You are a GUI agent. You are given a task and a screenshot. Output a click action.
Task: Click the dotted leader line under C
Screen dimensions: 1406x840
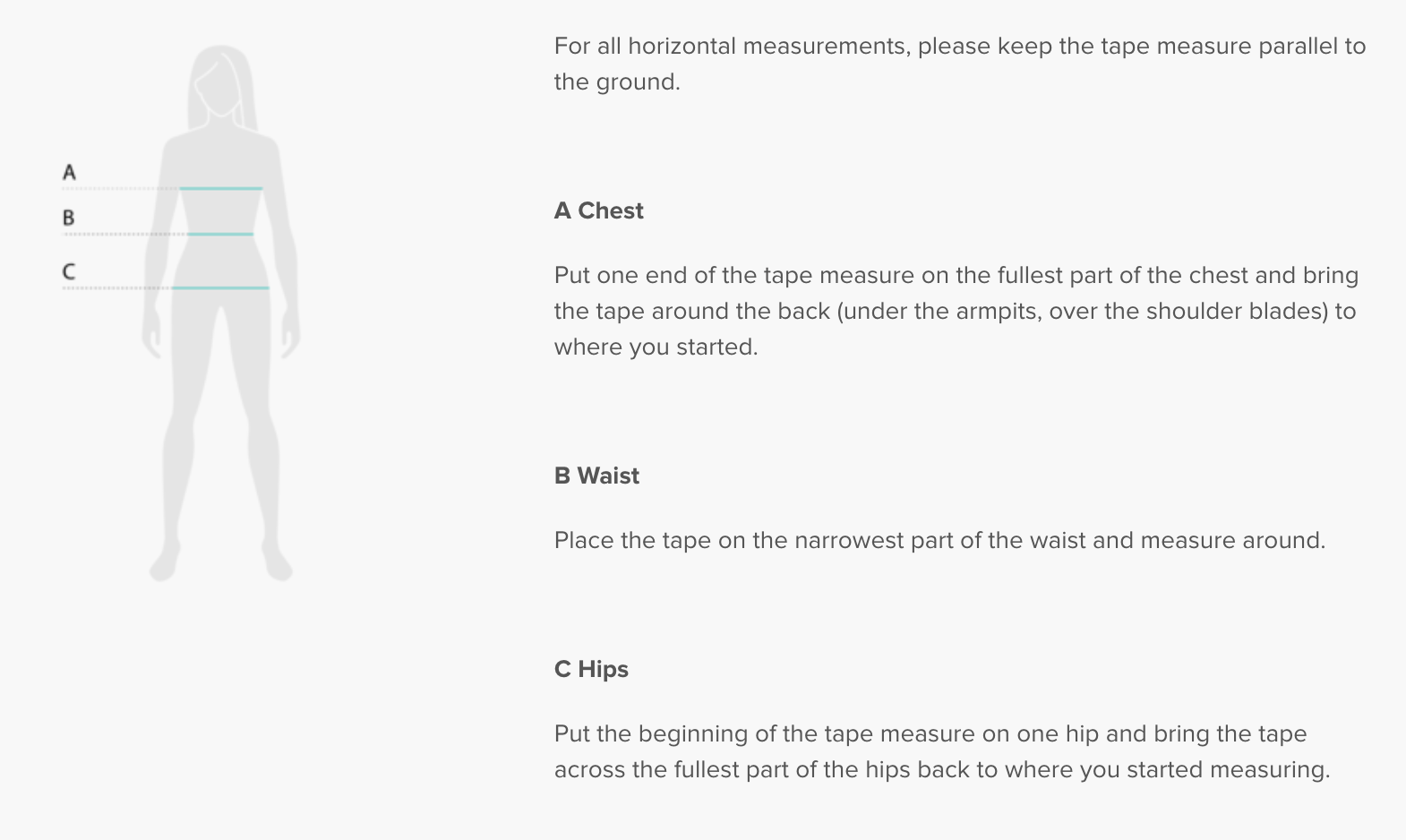tap(116, 288)
